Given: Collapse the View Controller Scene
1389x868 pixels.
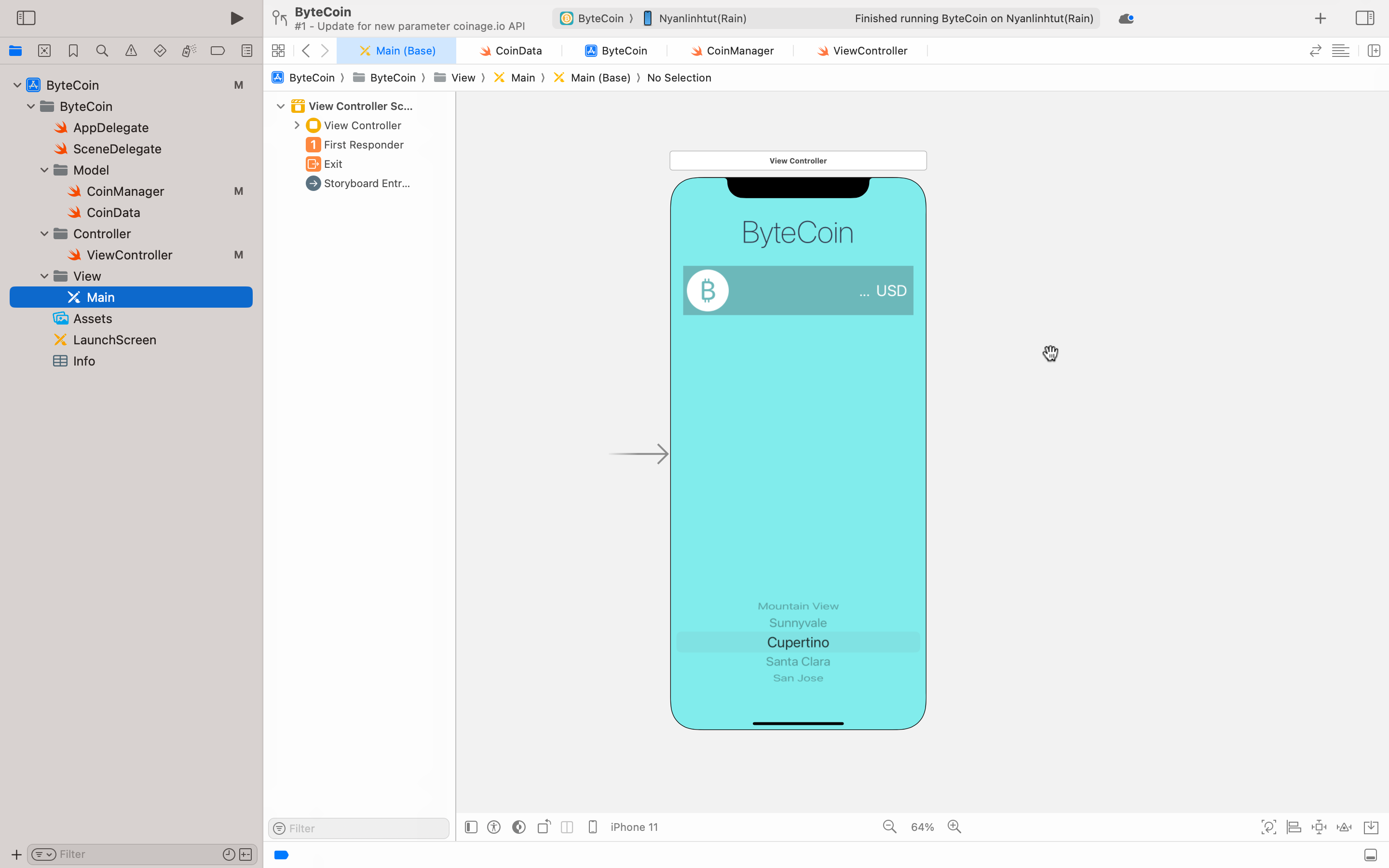Looking at the screenshot, I should click(x=281, y=106).
